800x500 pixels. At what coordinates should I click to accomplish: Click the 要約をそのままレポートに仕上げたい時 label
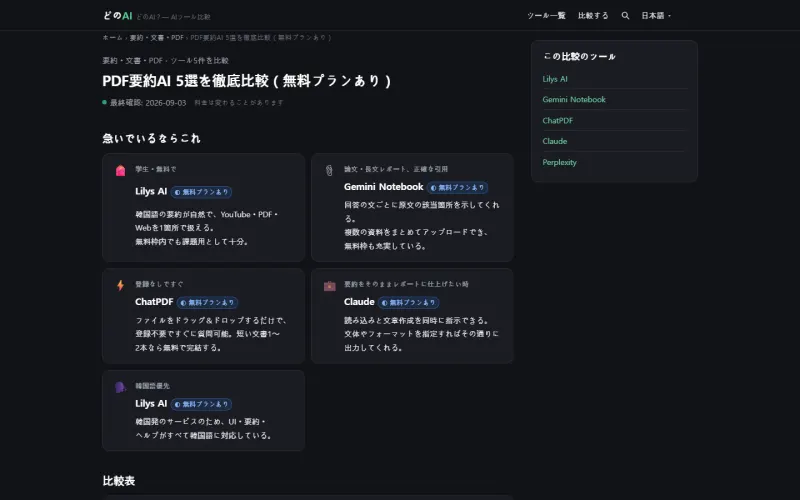pyautogui.click(x=406, y=284)
